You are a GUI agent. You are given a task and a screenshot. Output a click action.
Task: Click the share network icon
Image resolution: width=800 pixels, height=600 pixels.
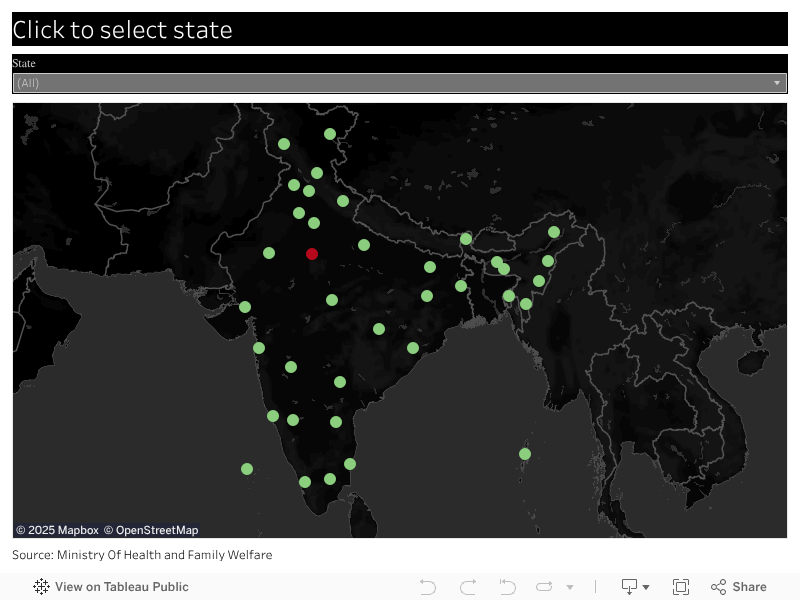[x=718, y=587]
